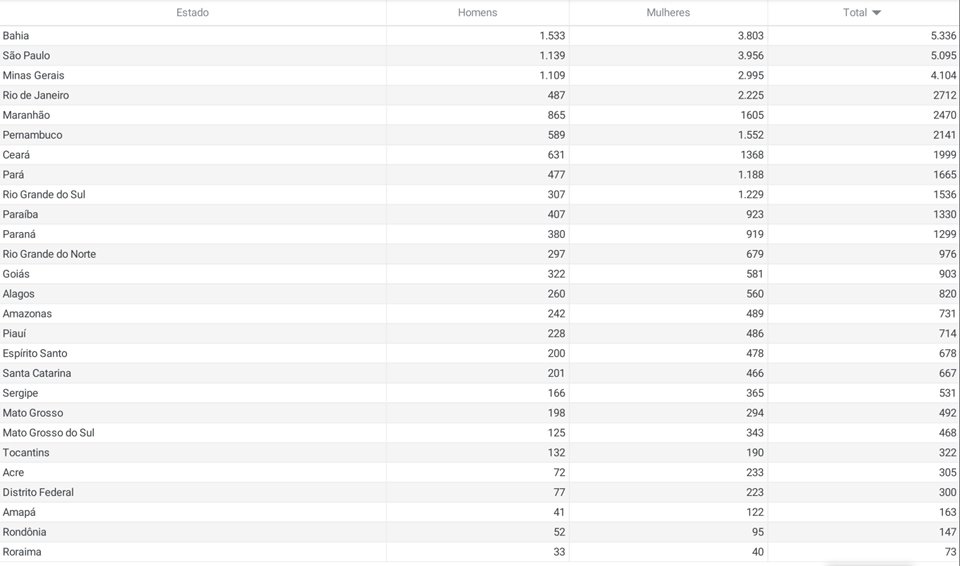This screenshot has height=566, width=960.
Task: Select the Rio Grande do Sul row
Action: [480, 194]
